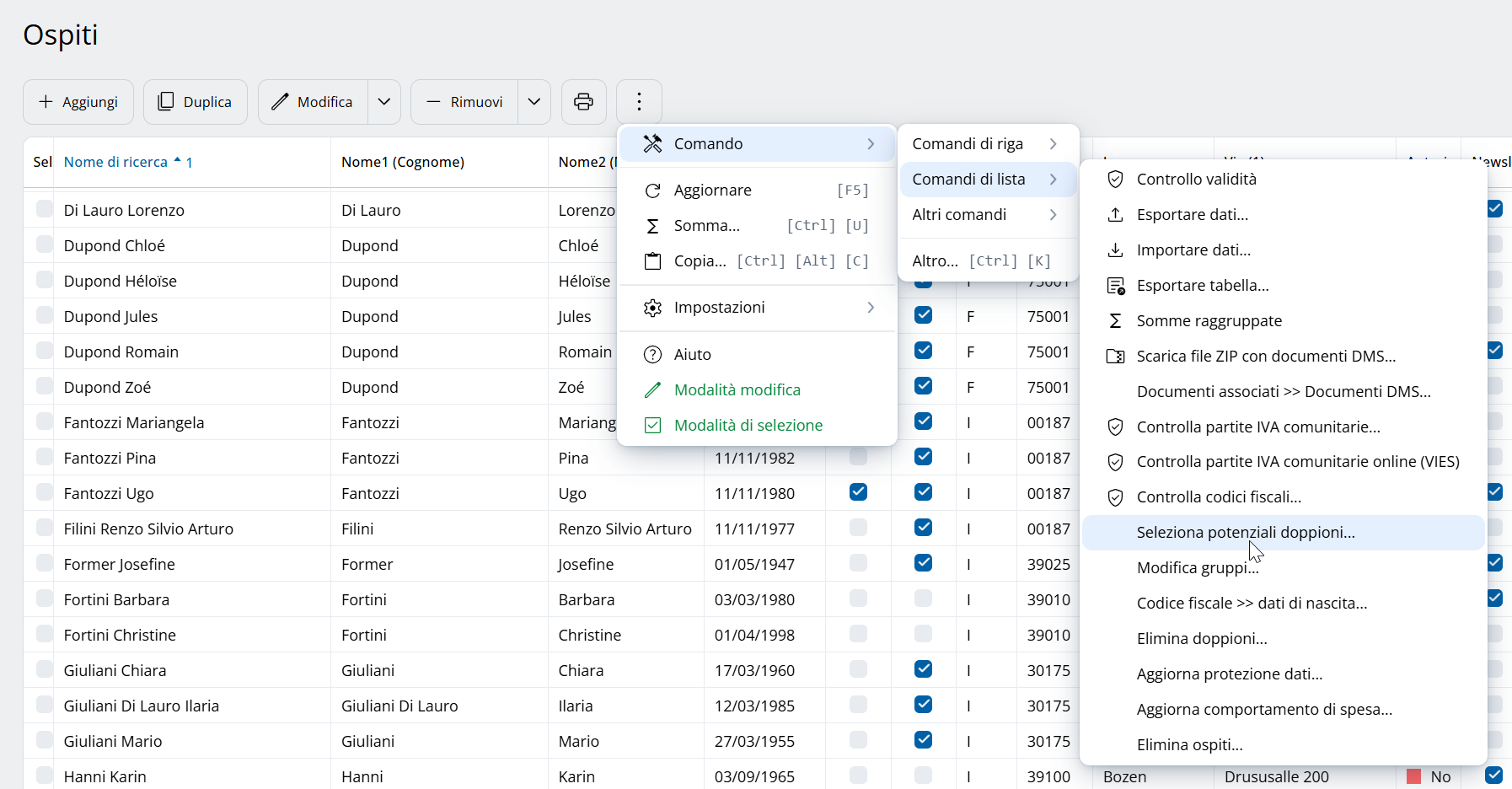Click the gear icon for Impostazioni
The image size is (1512, 789).
pos(652,308)
